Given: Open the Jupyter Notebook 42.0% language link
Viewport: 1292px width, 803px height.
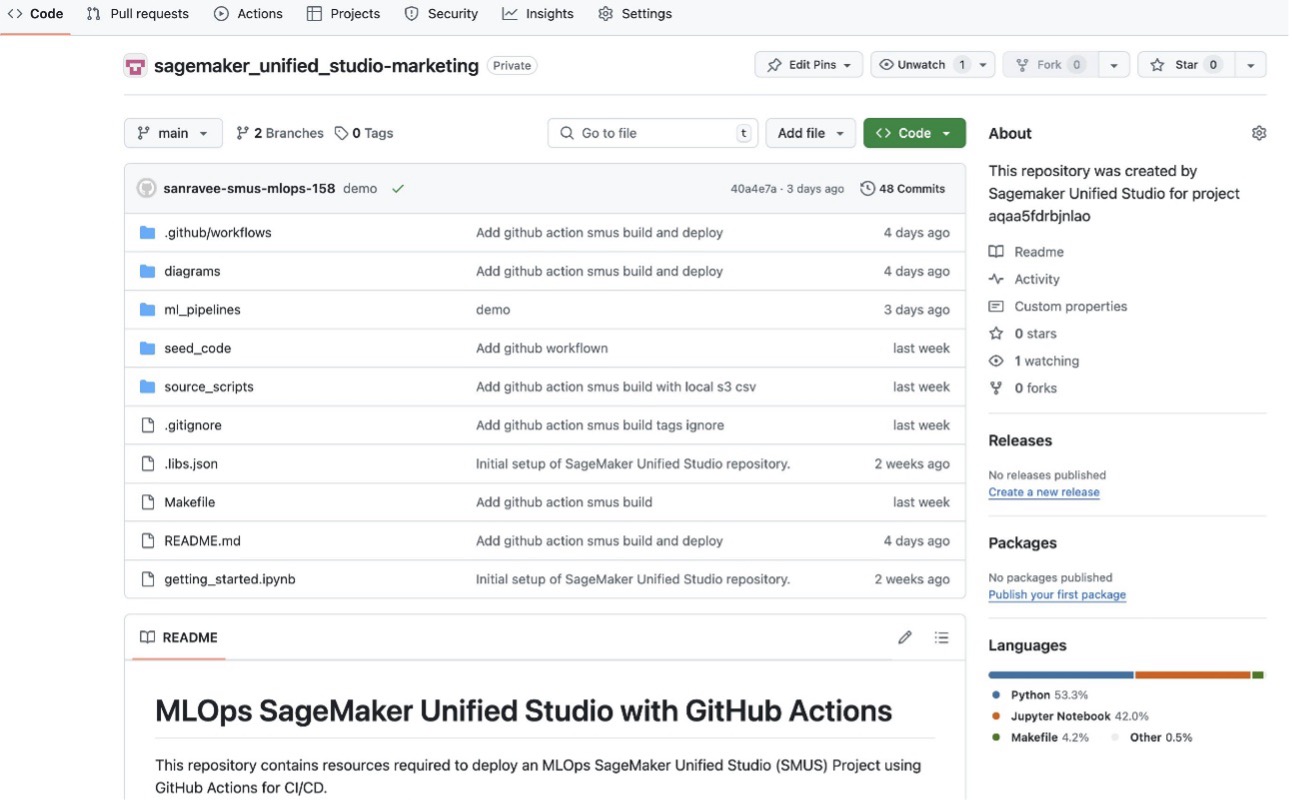Looking at the screenshot, I should (x=1070, y=716).
